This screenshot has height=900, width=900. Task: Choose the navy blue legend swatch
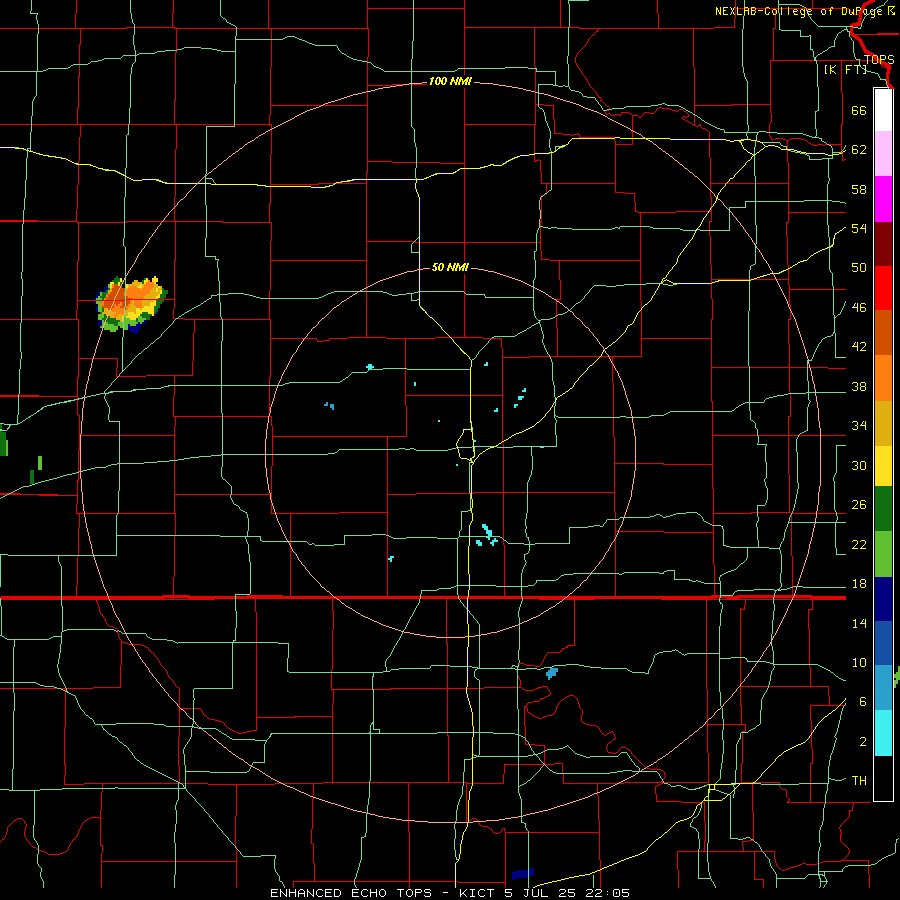click(883, 599)
